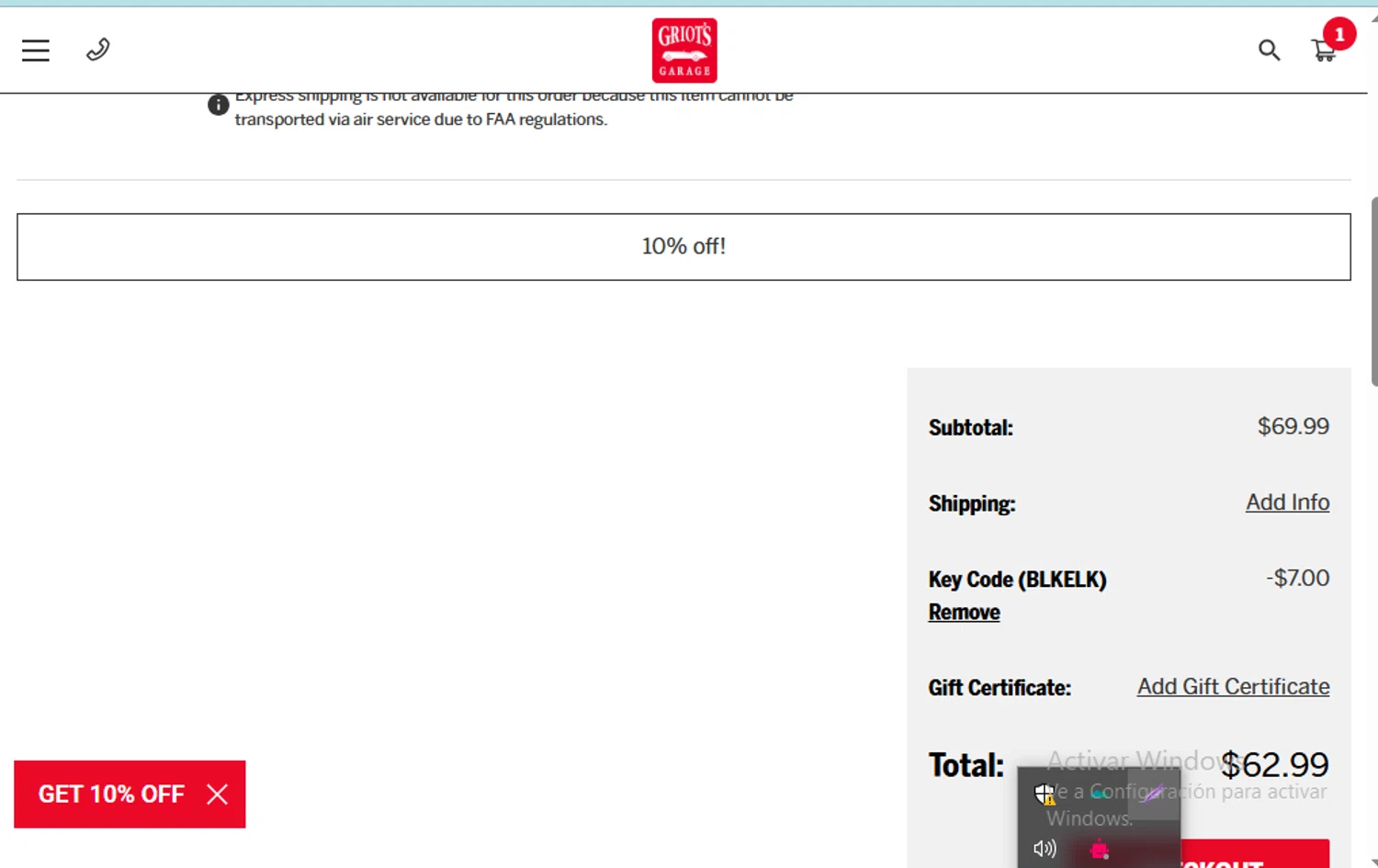Click the Shipping: label

coord(971,504)
